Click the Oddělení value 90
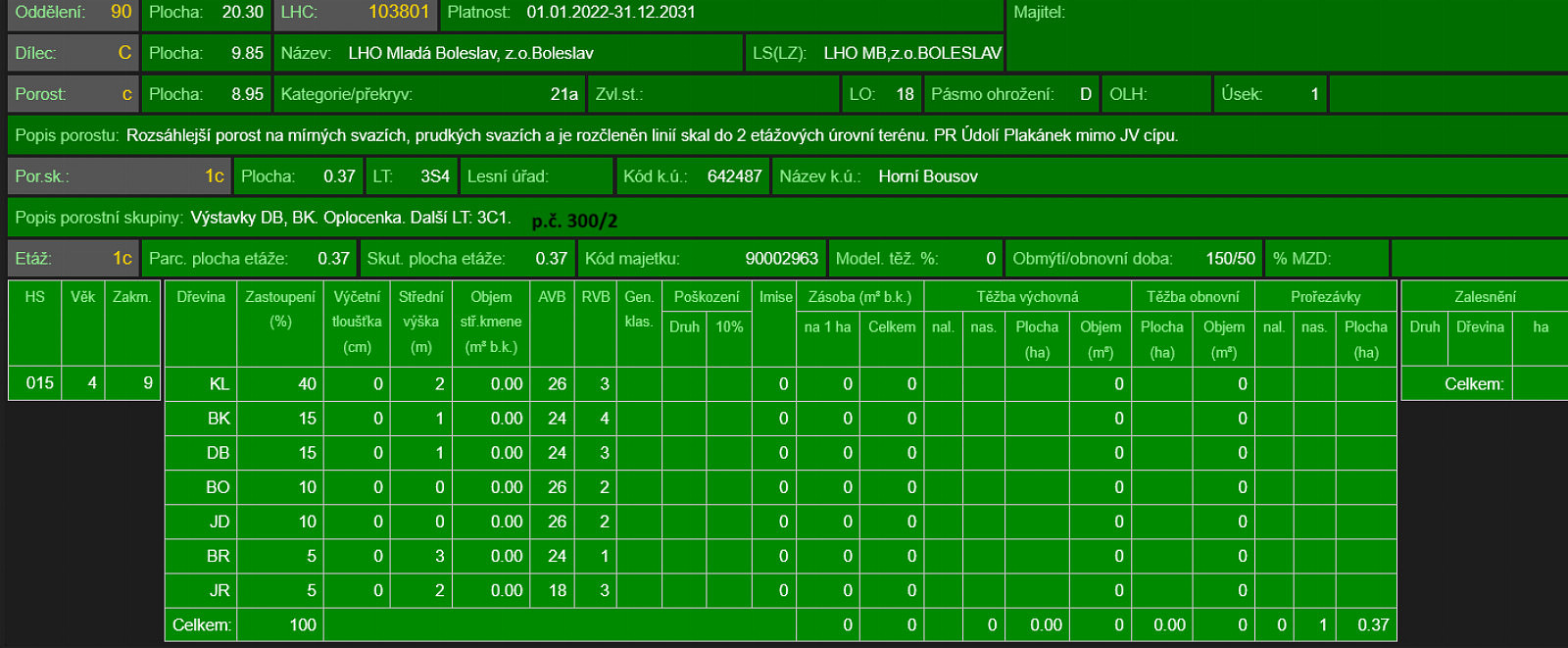This screenshot has width=1568, height=648. pyautogui.click(x=121, y=12)
